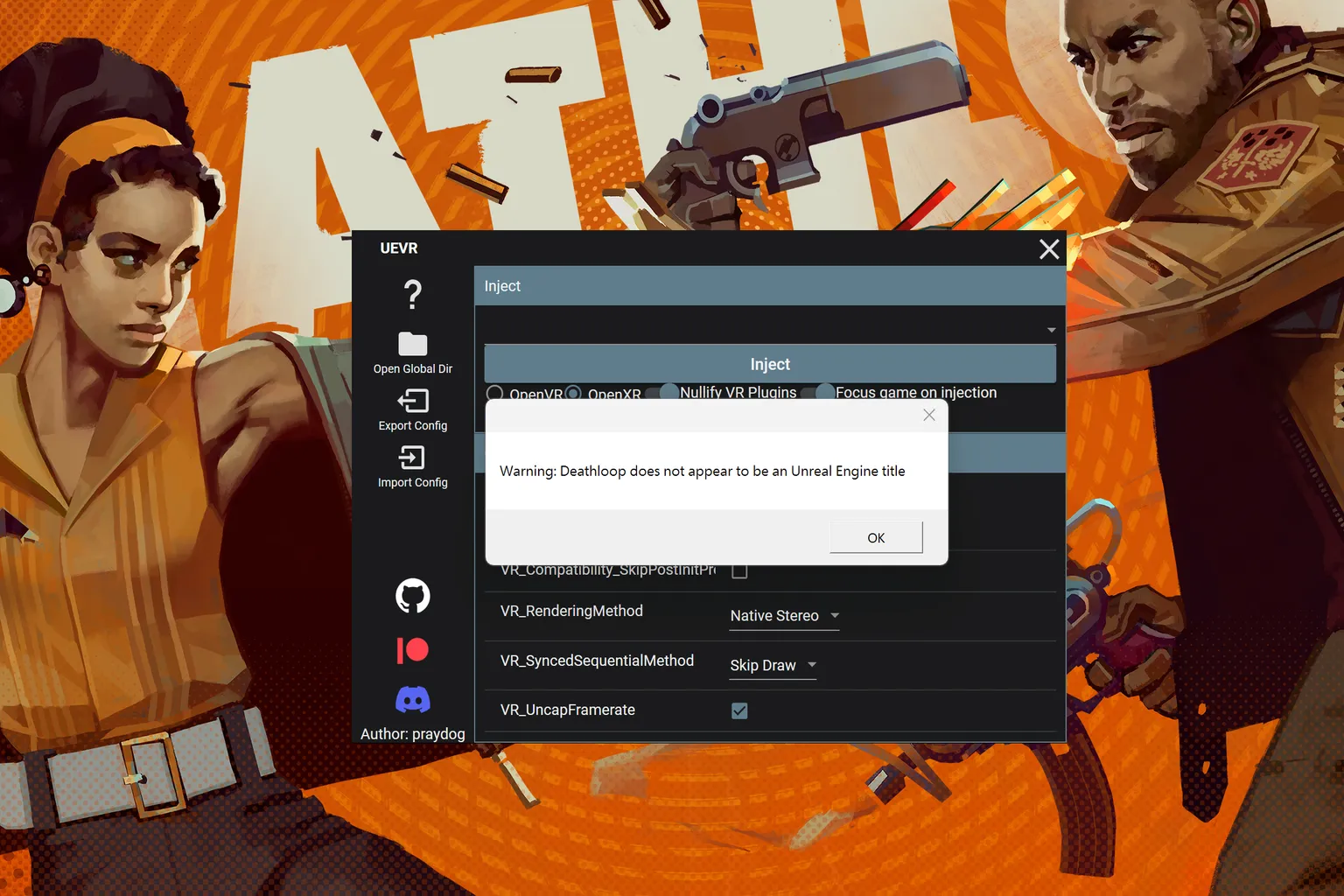This screenshot has height=896, width=1344.
Task: Select the OpenVR radio button
Action: 495,394
